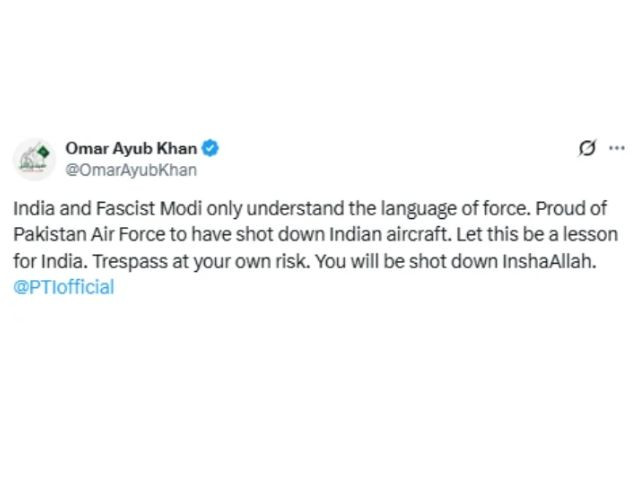Click the word 'Khan' in the display name

177,148
